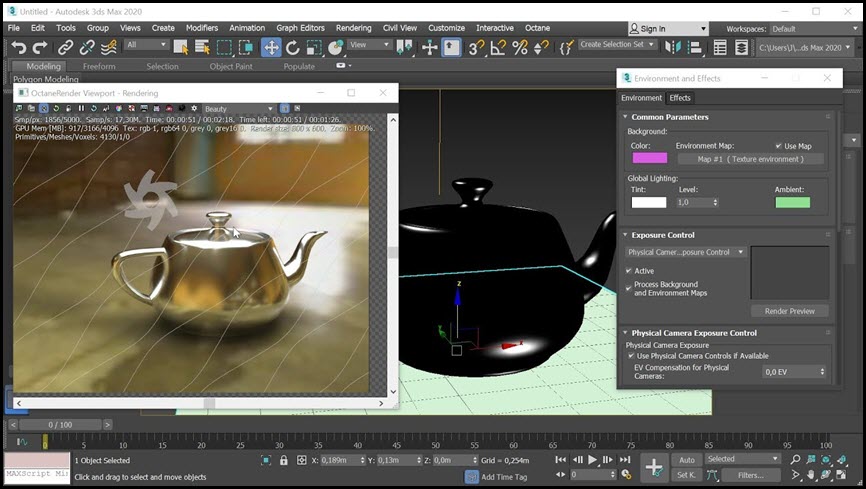Open the magenta background Color swatch
This screenshot has height=489, width=866.
point(650,158)
